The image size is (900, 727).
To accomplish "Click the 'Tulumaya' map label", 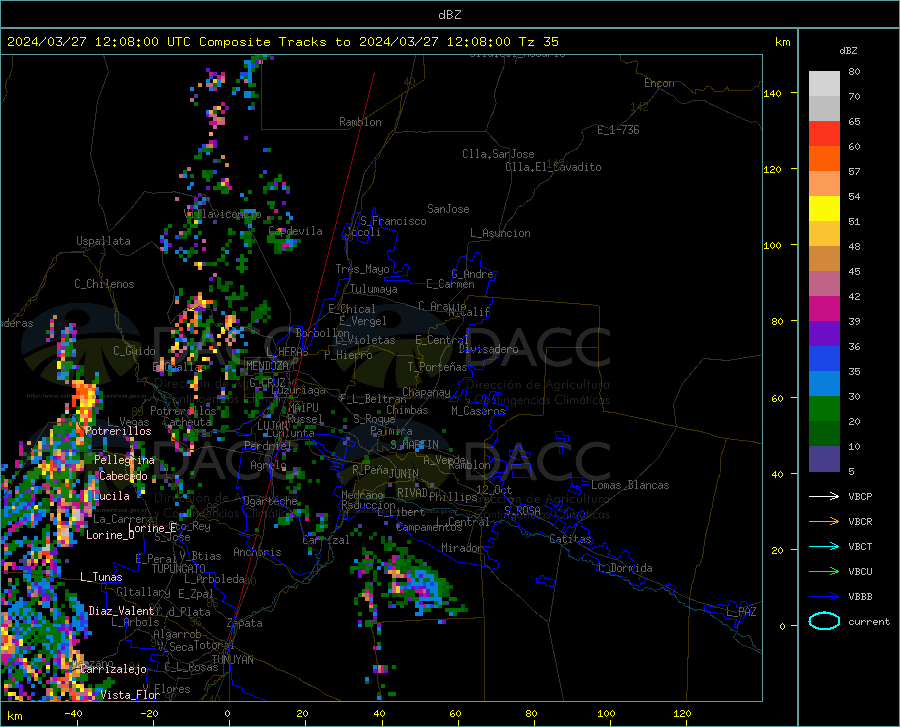I will [x=374, y=289].
